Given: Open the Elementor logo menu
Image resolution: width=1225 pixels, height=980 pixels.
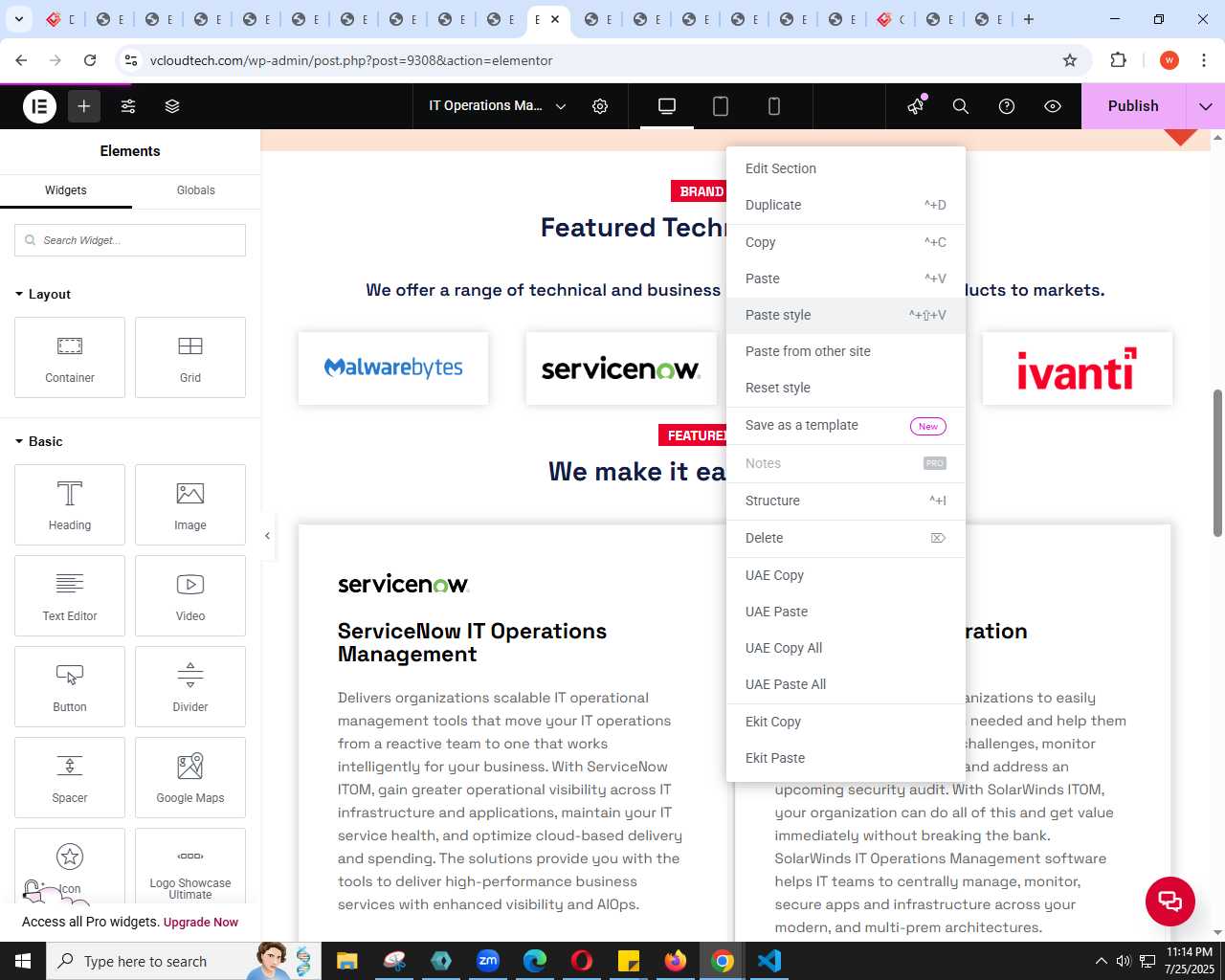Looking at the screenshot, I should tap(40, 106).
